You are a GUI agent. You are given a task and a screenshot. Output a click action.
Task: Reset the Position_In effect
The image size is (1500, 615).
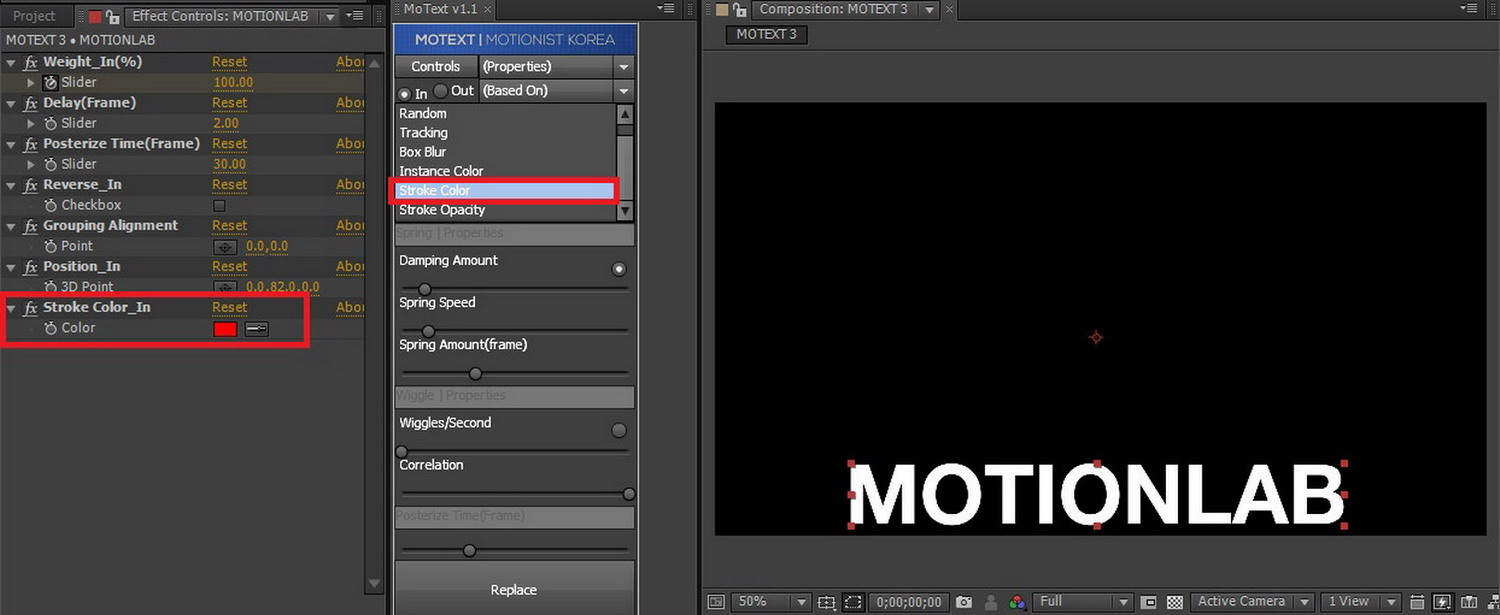click(229, 267)
